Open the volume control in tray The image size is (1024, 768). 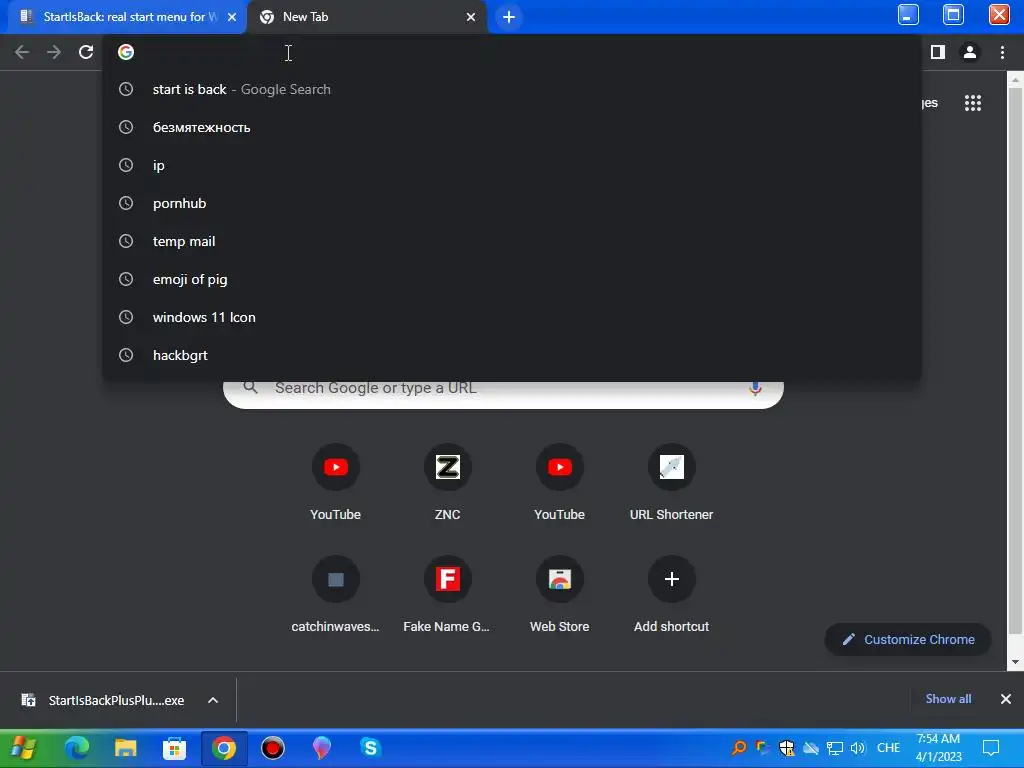(858, 748)
